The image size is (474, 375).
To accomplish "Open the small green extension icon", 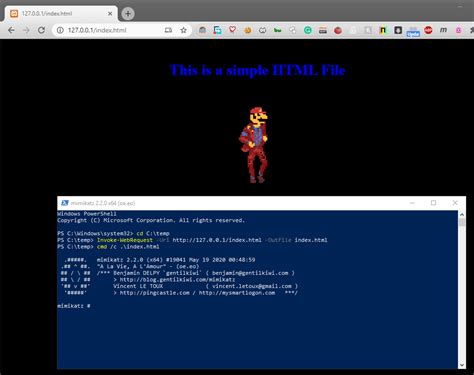I will 277,30.
